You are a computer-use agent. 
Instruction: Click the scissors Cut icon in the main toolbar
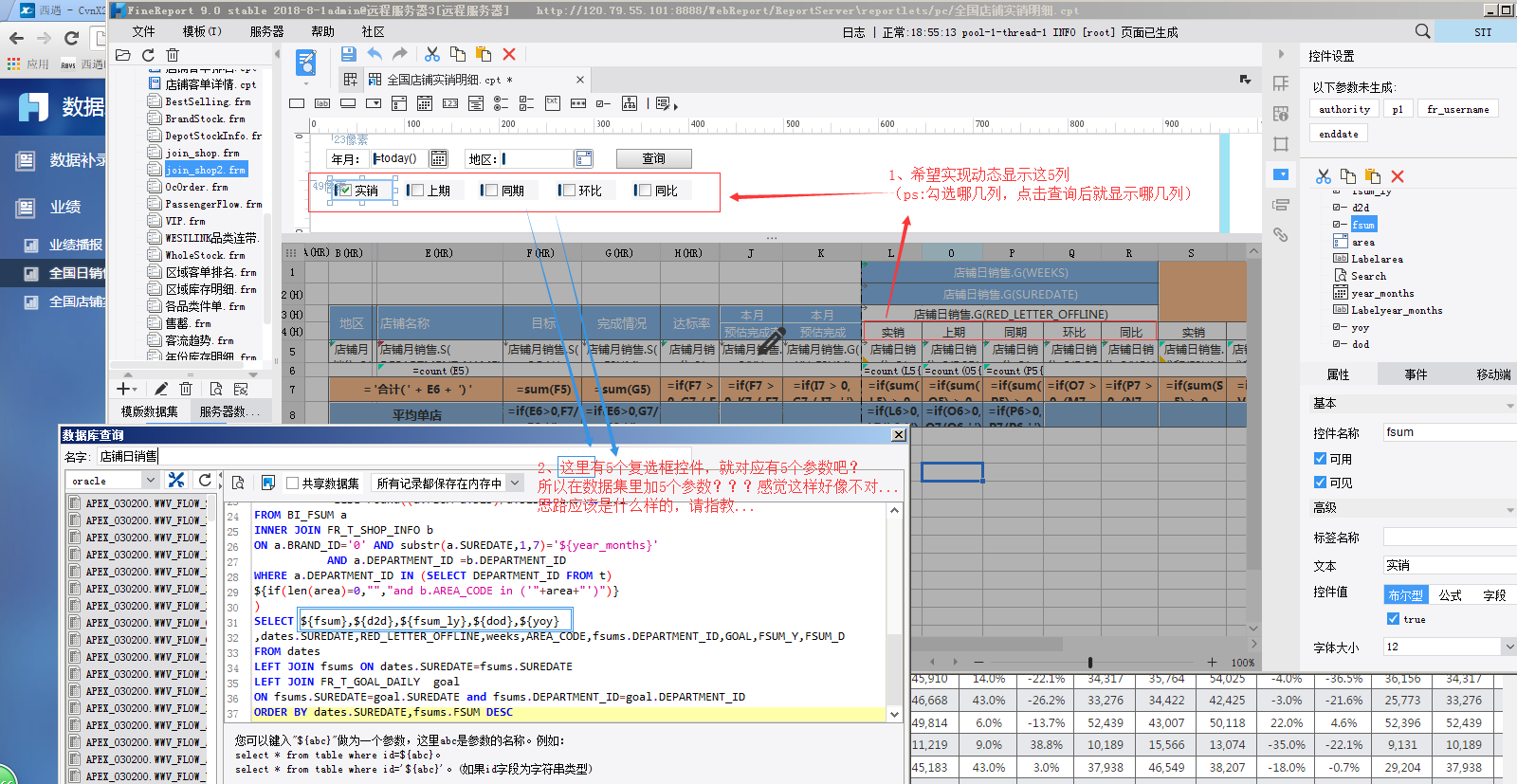click(x=432, y=54)
